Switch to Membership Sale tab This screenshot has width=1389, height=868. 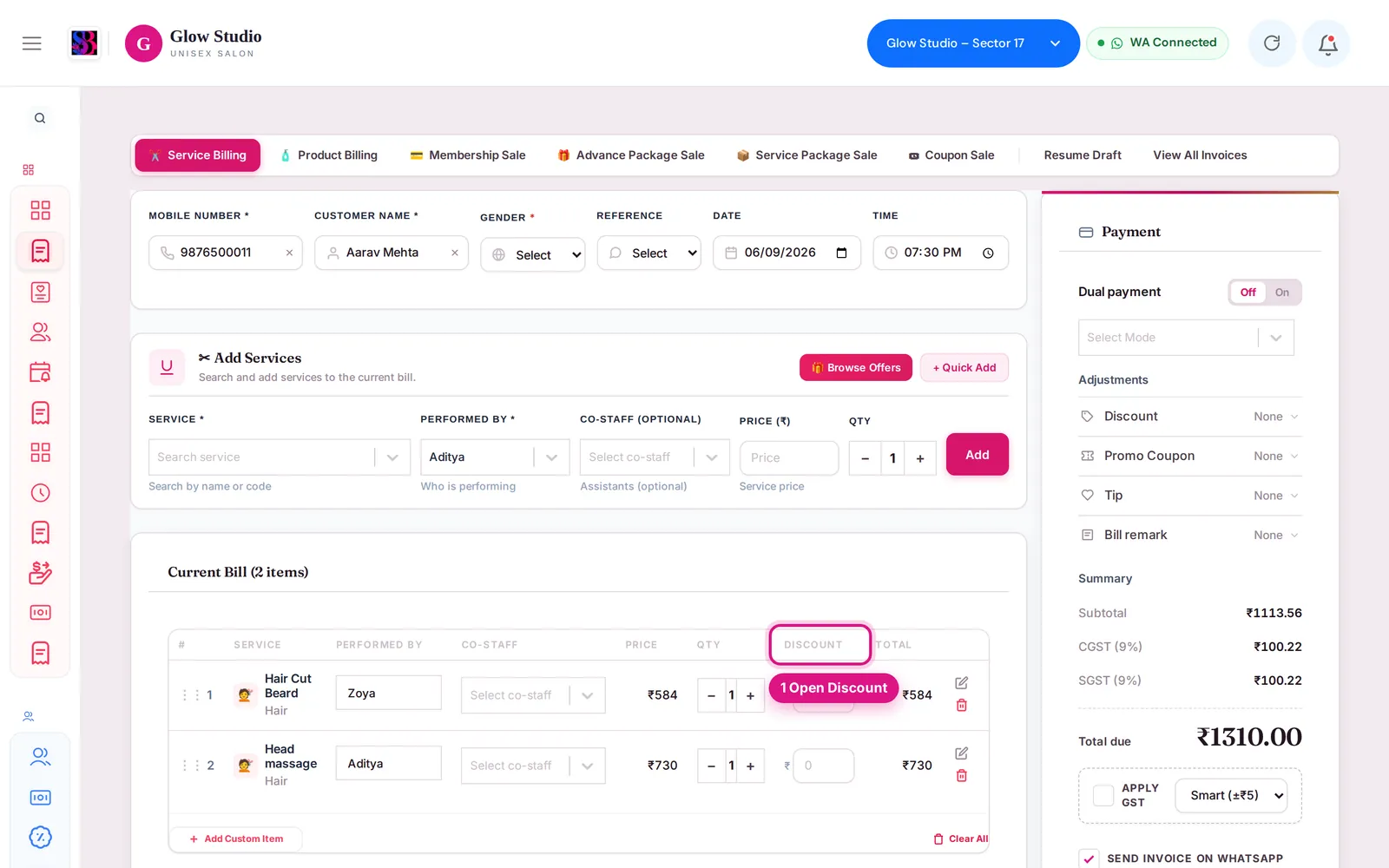[468, 155]
